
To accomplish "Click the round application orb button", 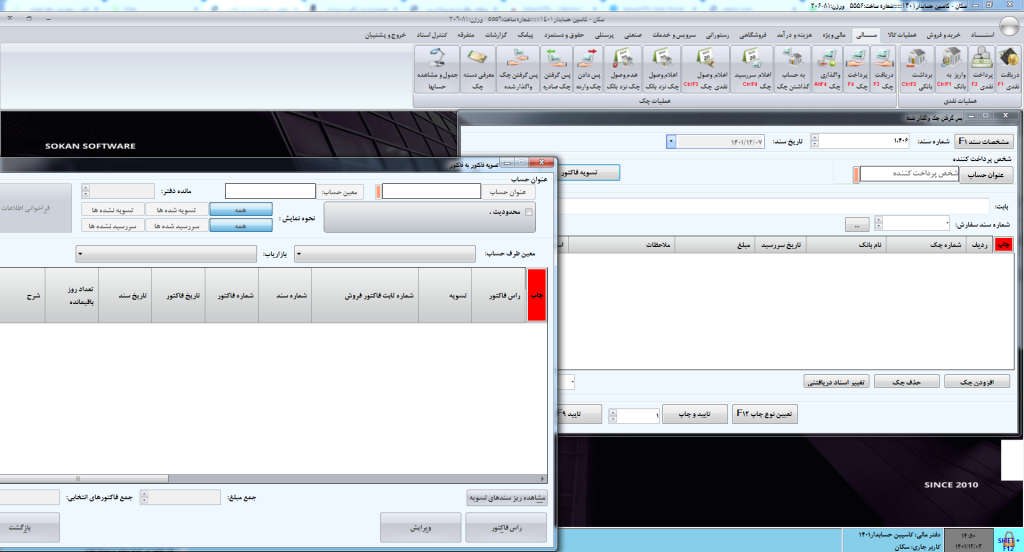I will point(1011,23).
